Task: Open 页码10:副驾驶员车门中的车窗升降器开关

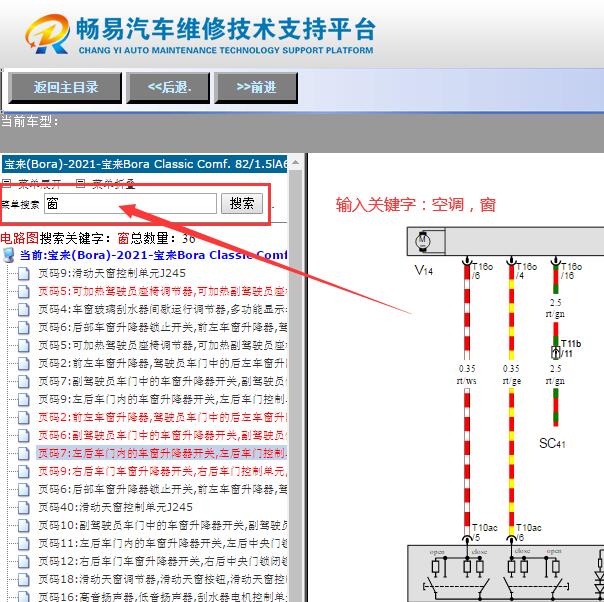Action: (x=163, y=525)
